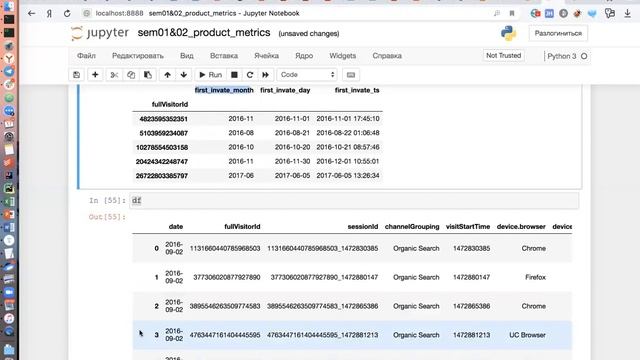The image size is (640, 360).
Task: Click the Out[55] output prompt
Action: [x=107, y=217]
